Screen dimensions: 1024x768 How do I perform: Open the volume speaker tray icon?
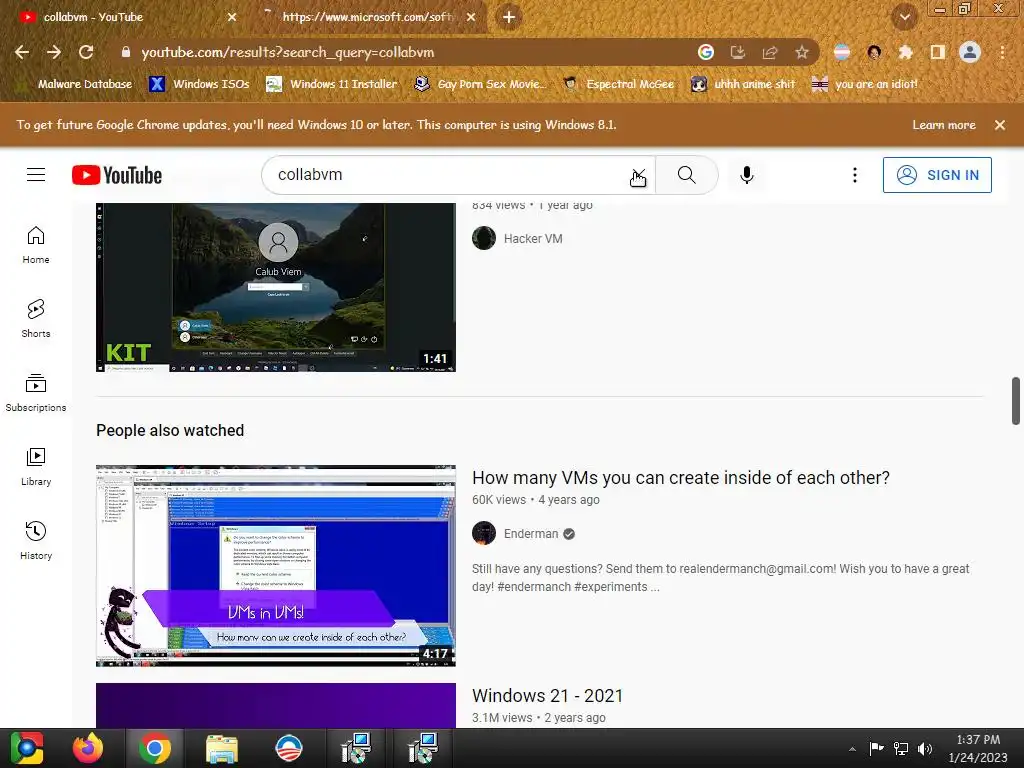click(925, 748)
